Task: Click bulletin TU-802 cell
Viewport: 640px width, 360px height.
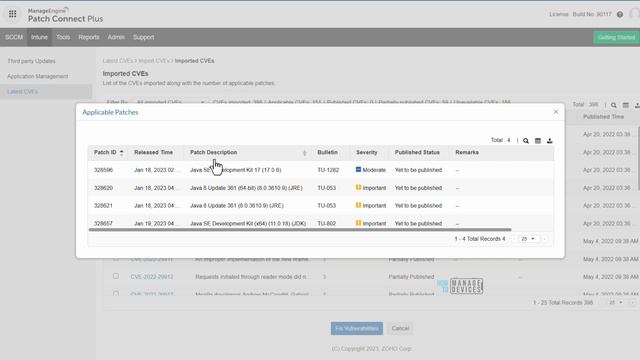Action: point(327,223)
